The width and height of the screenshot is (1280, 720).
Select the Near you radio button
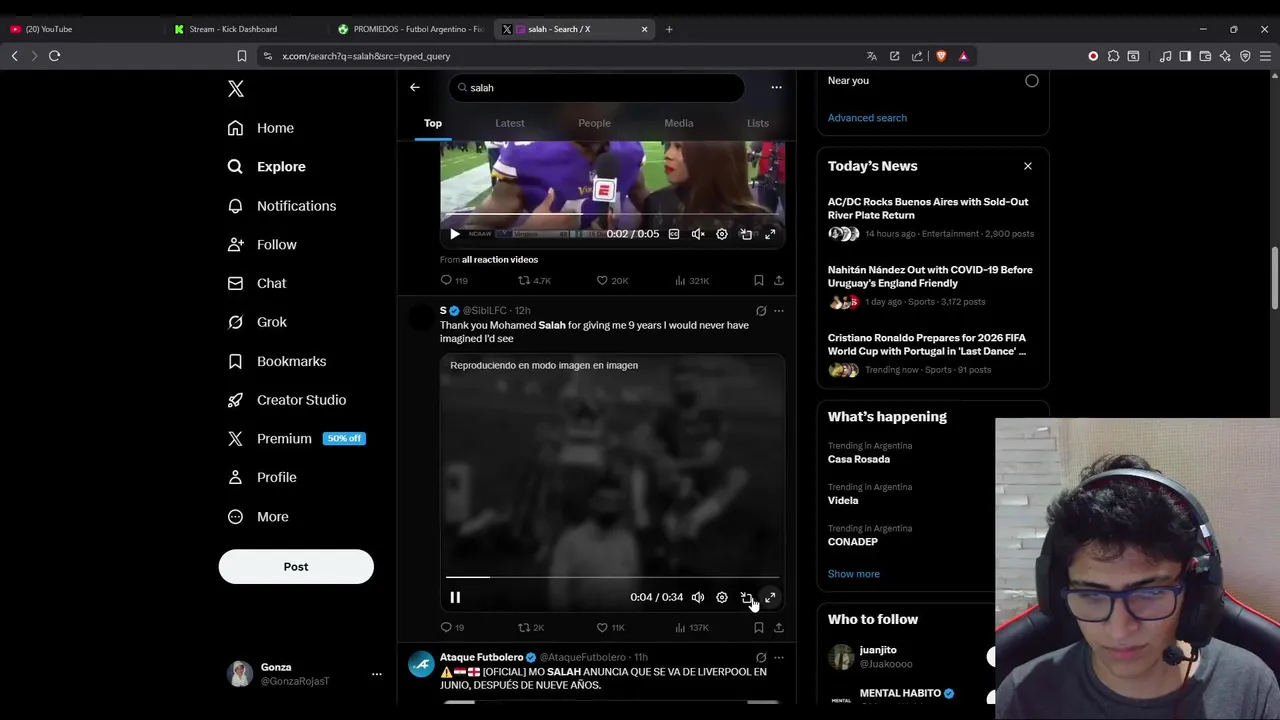click(1032, 81)
